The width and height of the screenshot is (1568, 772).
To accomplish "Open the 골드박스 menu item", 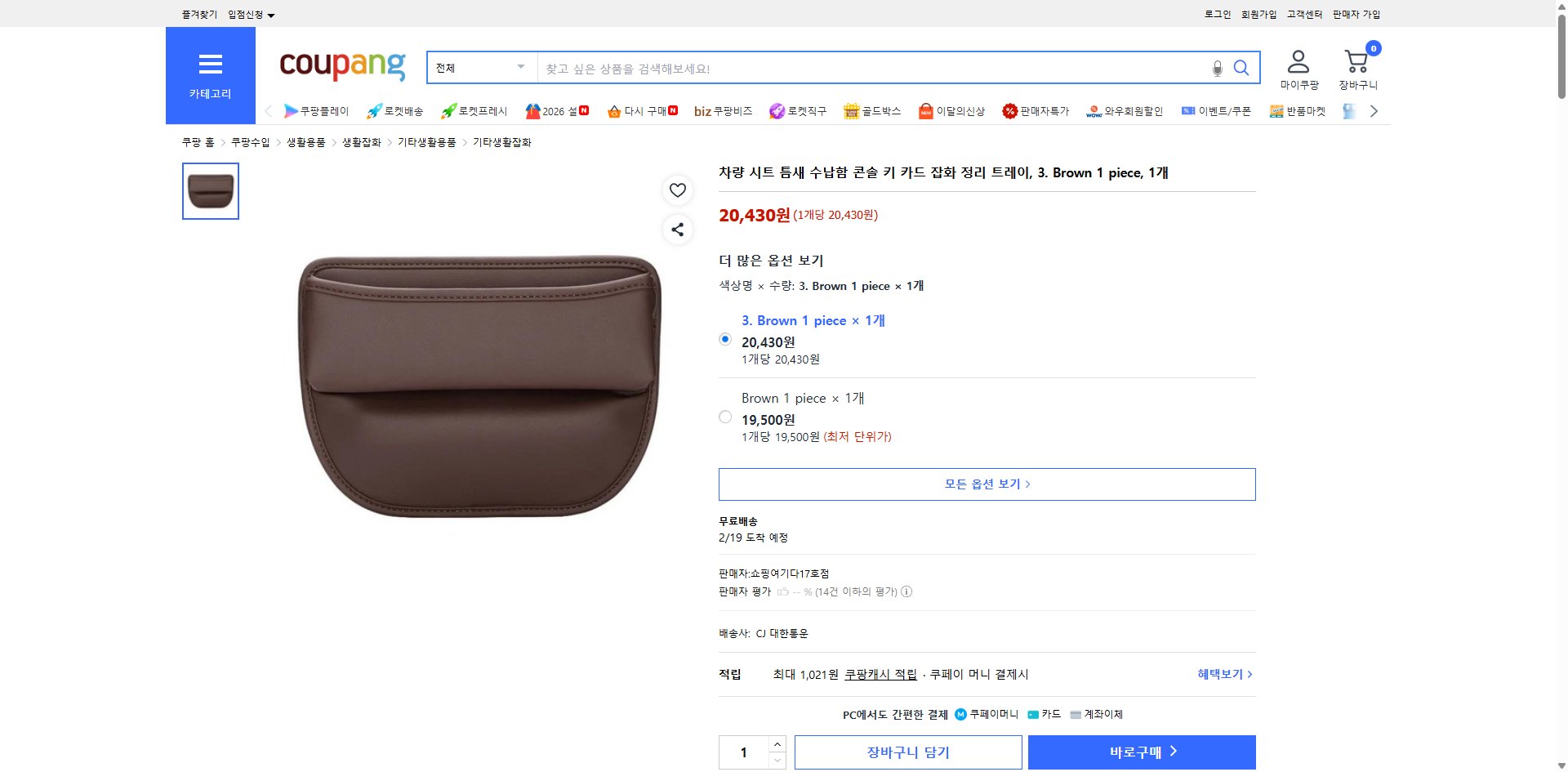I will (872, 111).
